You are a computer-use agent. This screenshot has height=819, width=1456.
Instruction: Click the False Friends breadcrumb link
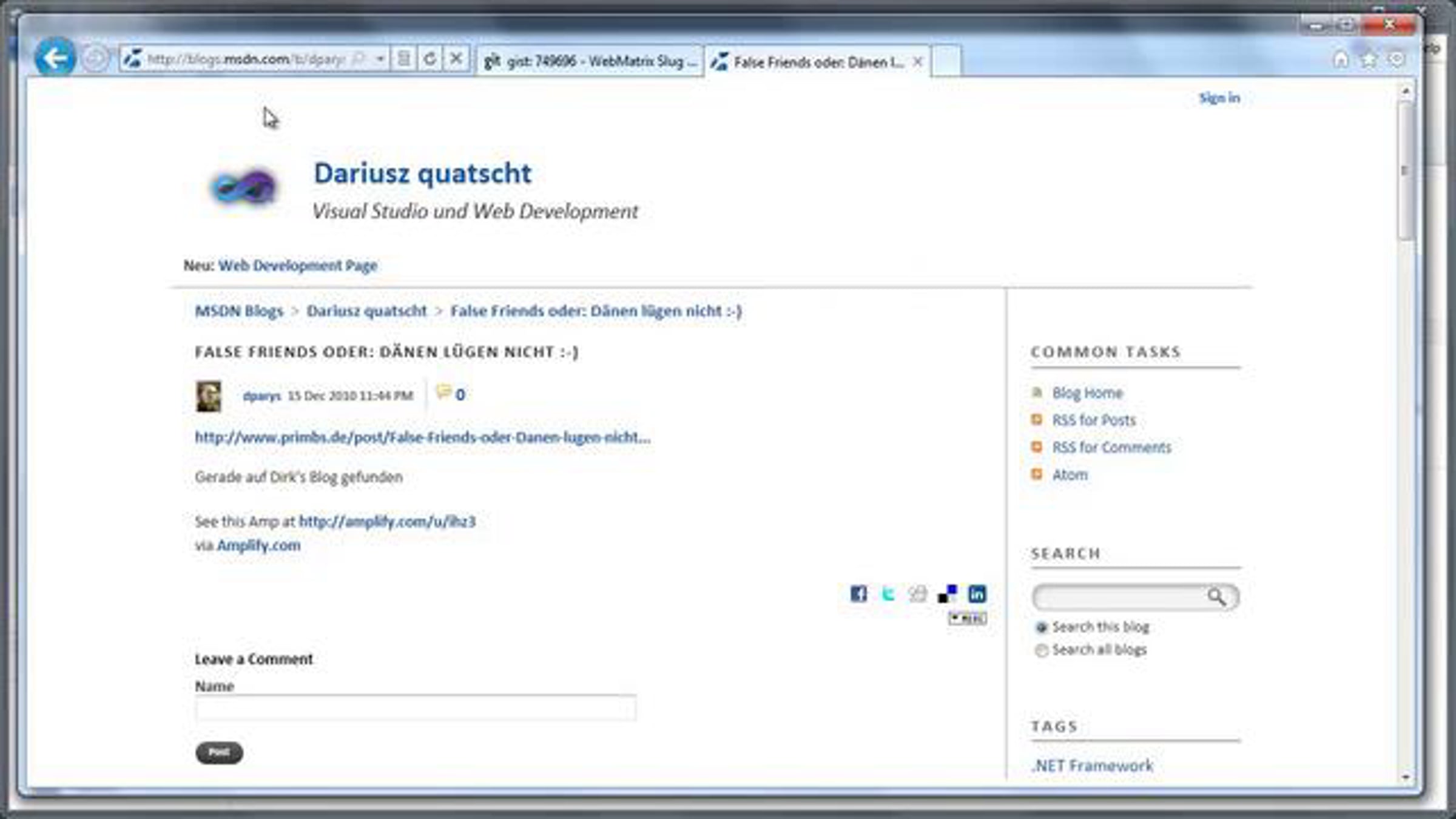[x=596, y=311]
